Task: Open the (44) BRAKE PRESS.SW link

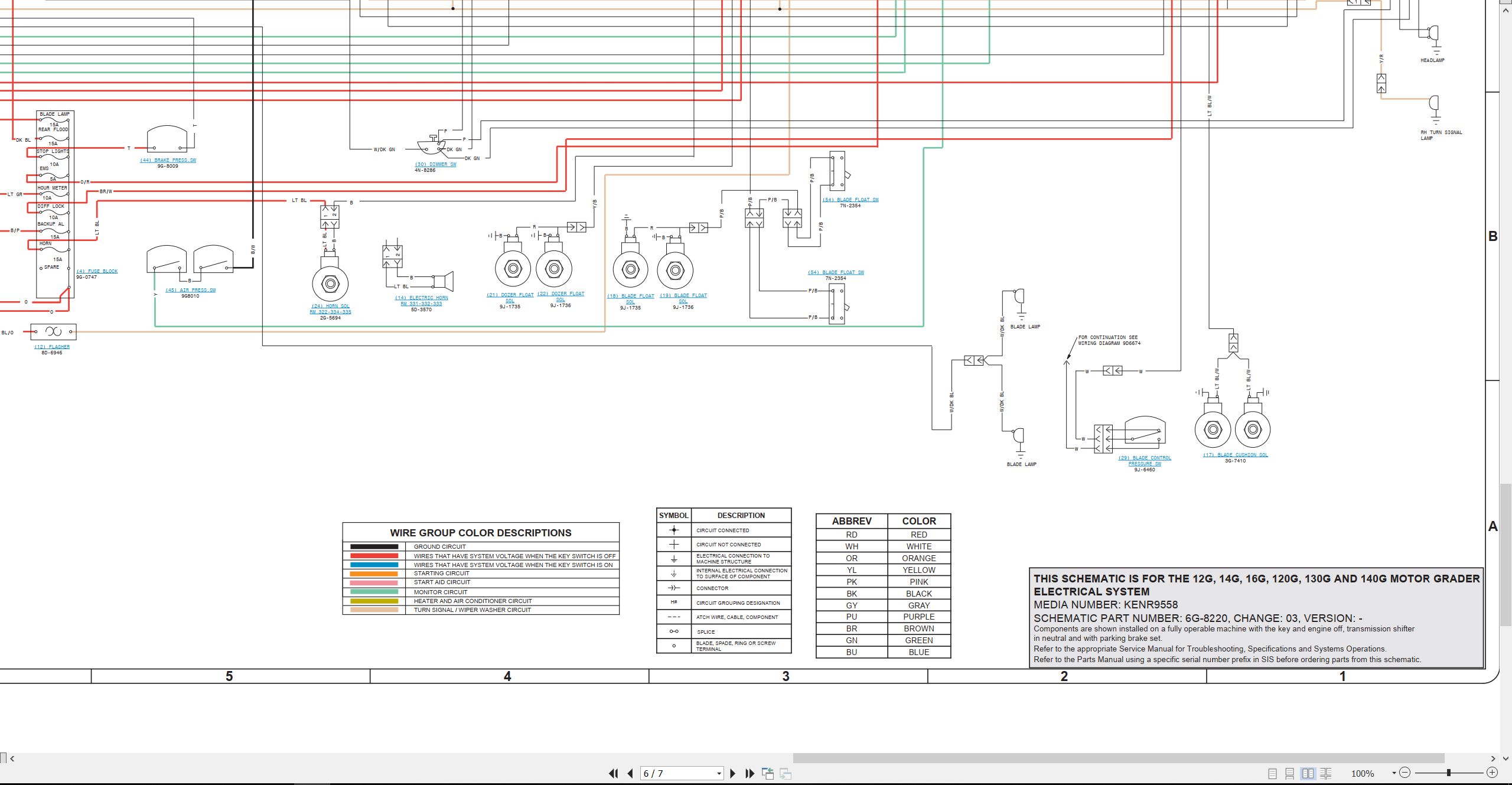Action: coord(168,160)
